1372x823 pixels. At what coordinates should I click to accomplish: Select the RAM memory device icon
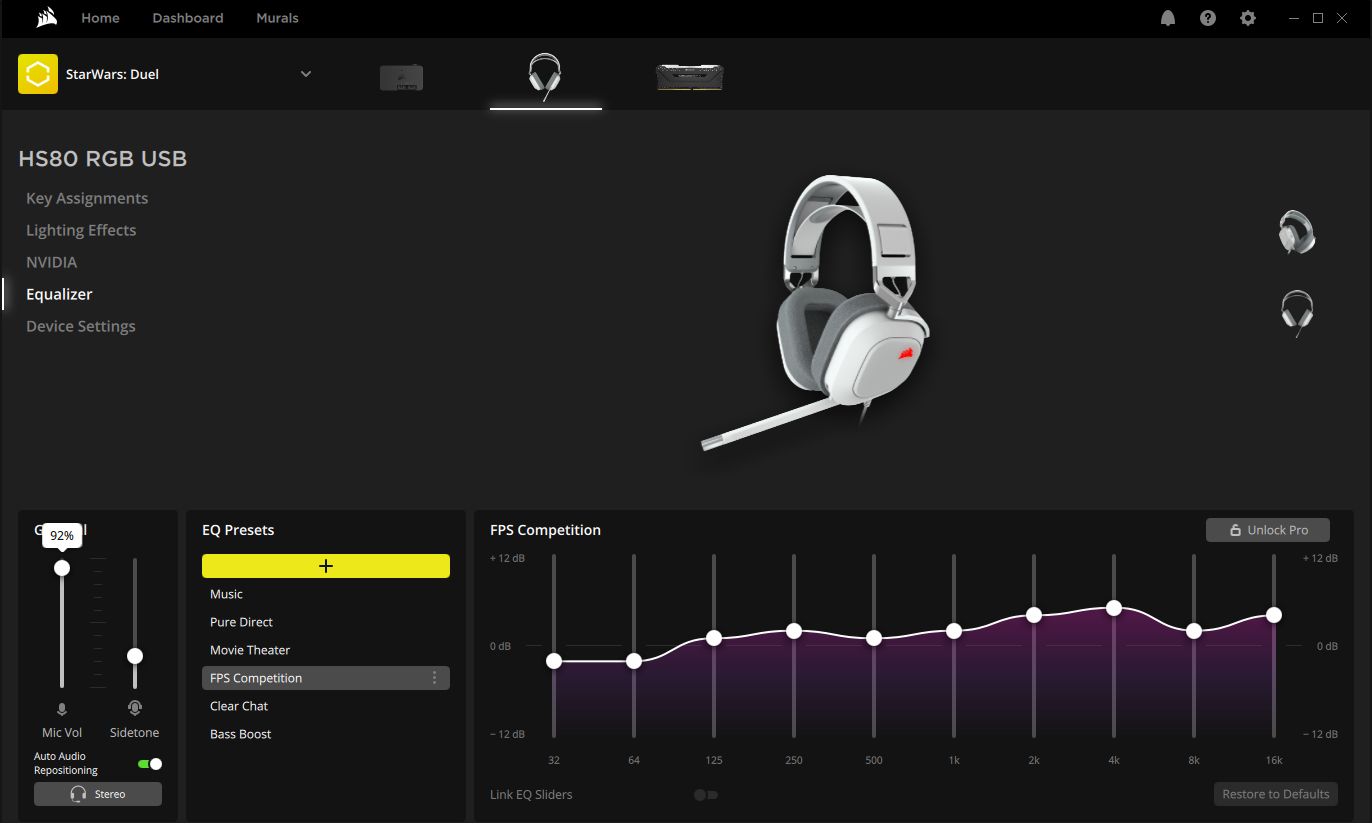689,77
